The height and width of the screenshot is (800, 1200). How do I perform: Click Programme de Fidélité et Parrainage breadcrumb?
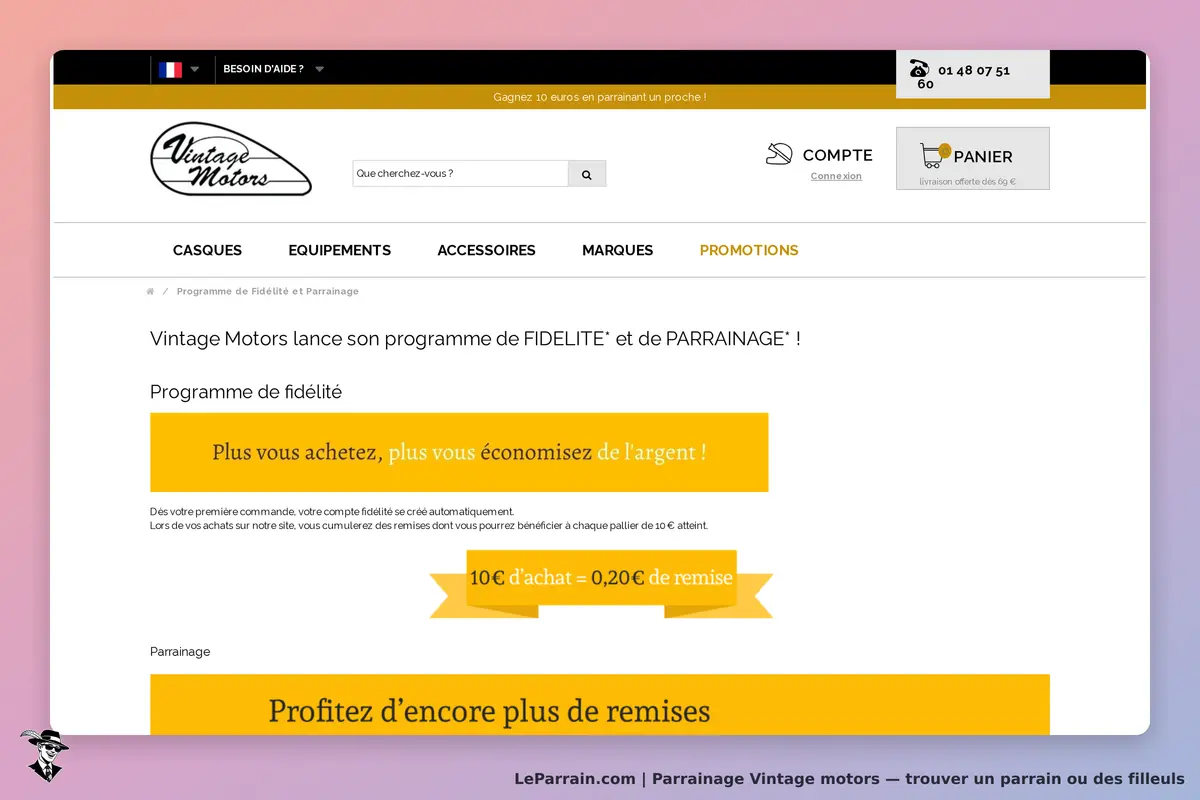pos(268,292)
